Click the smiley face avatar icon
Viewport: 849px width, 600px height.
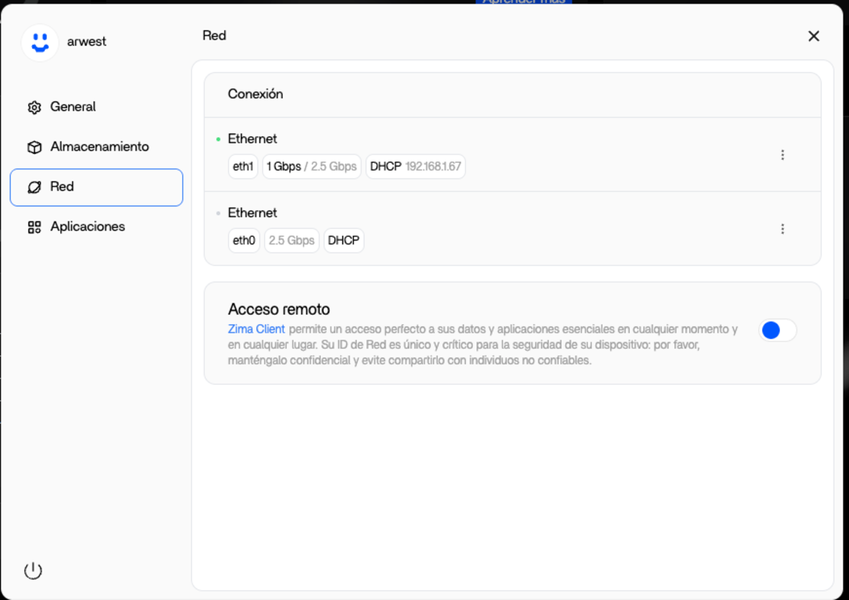(x=40, y=42)
